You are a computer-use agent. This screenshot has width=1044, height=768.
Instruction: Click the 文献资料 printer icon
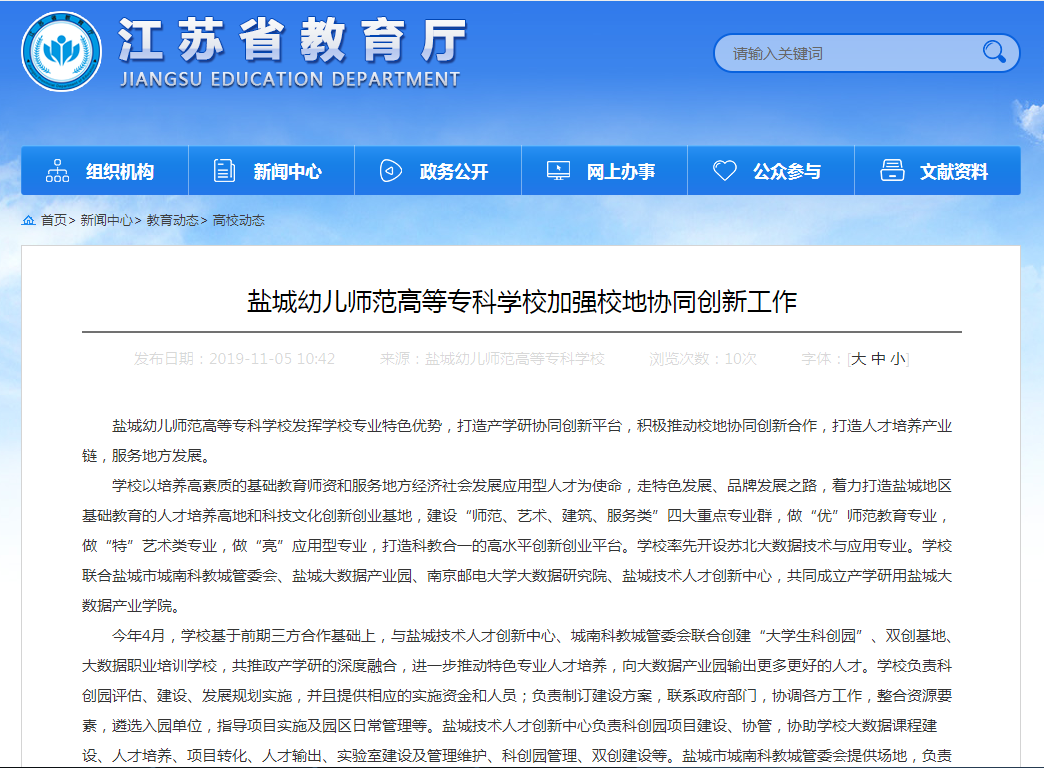click(x=892, y=171)
